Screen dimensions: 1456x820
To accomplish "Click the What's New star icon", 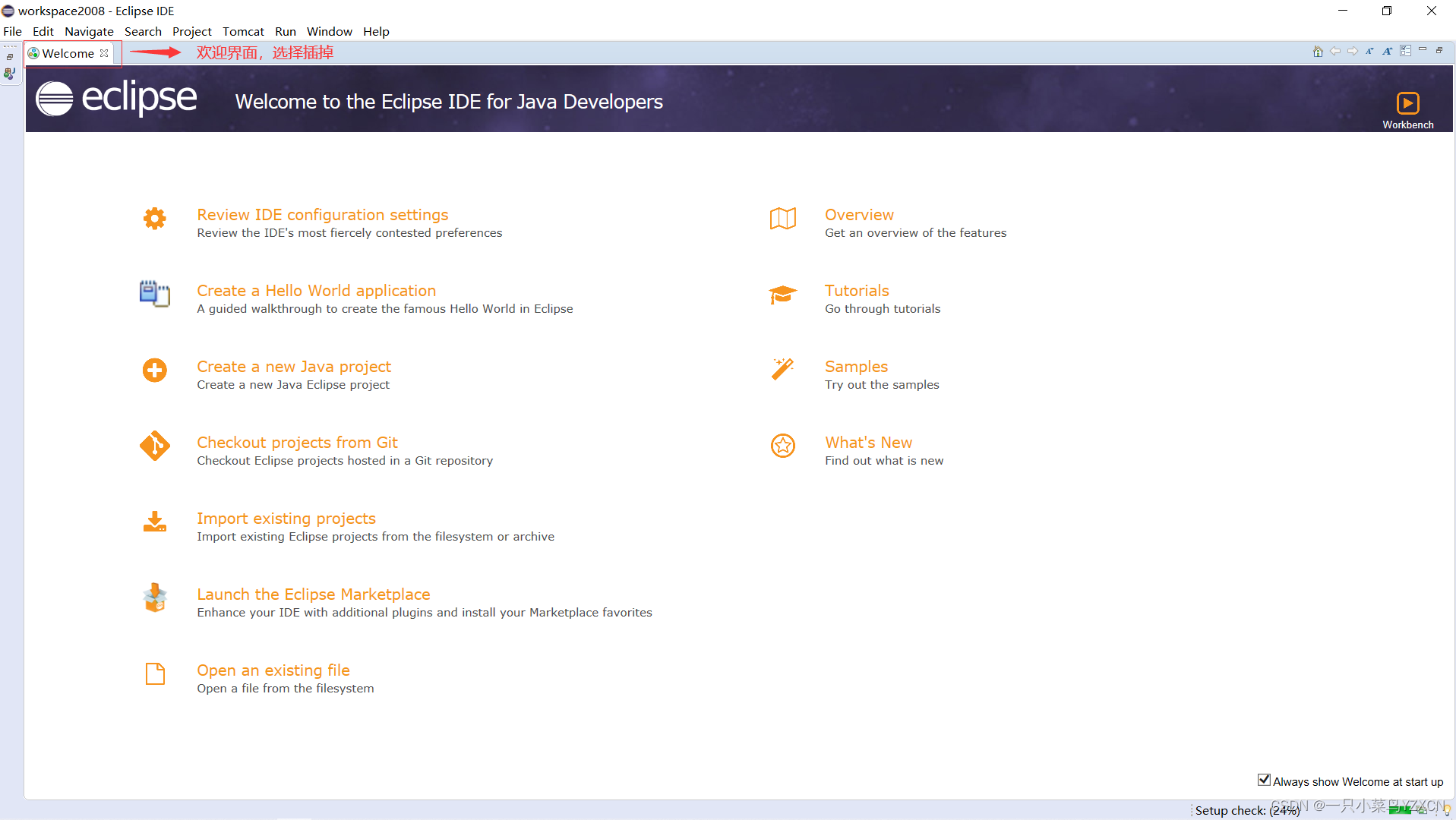I will click(783, 446).
